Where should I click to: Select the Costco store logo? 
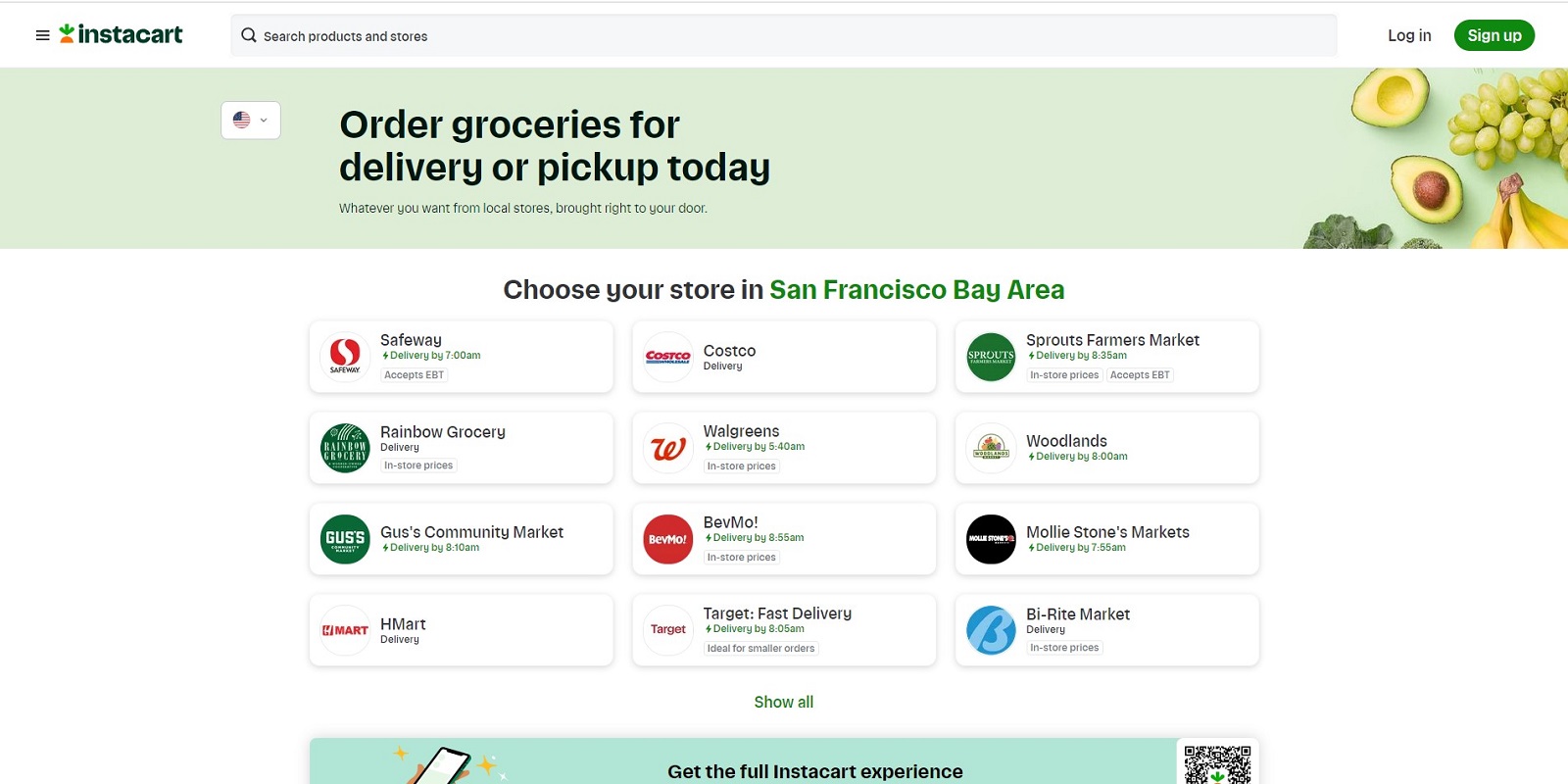(x=667, y=357)
